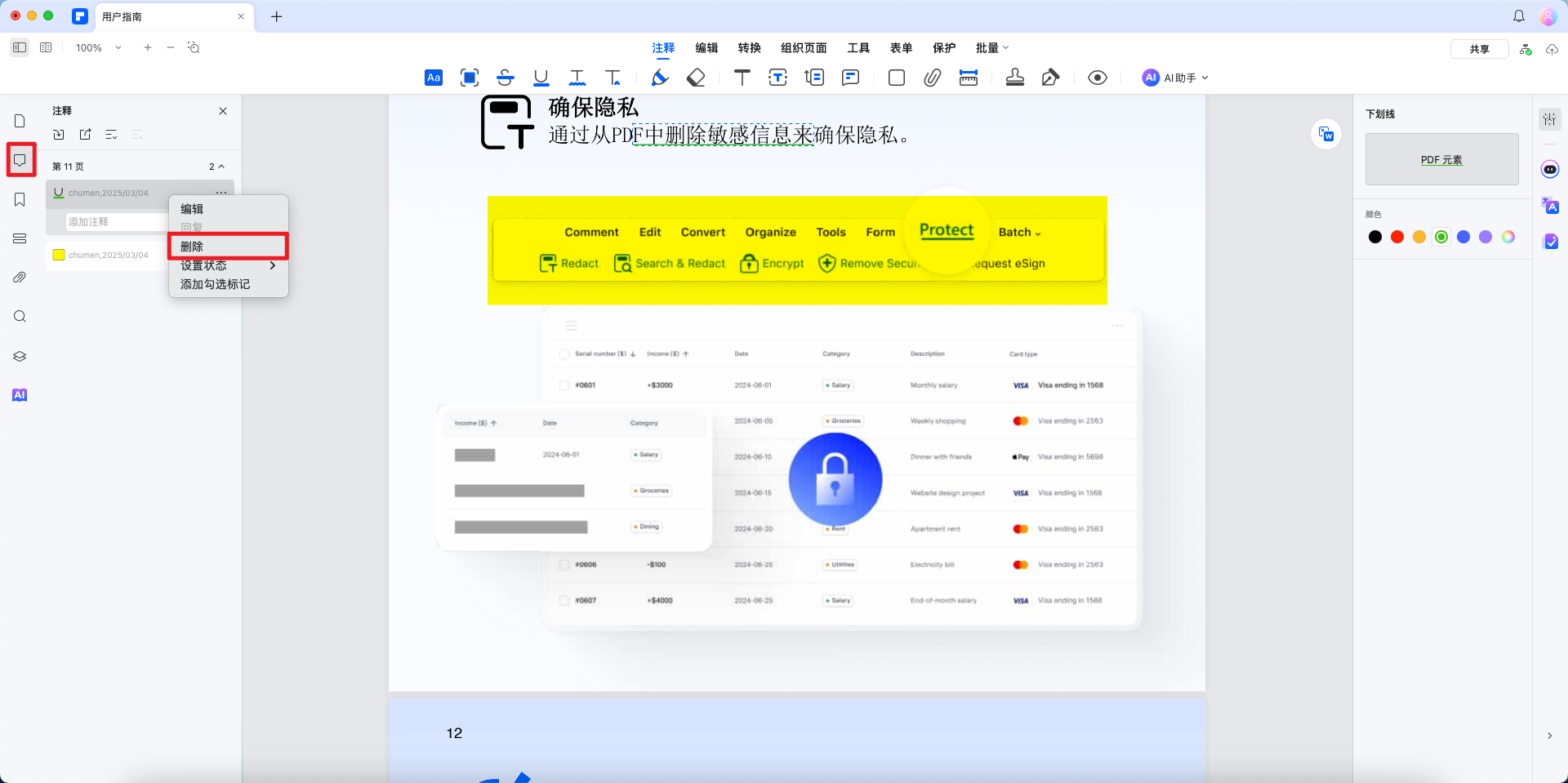Viewport: 1568px width, 783px height.
Task: Select the yellow highlight comment entry
Action: click(109, 255)
